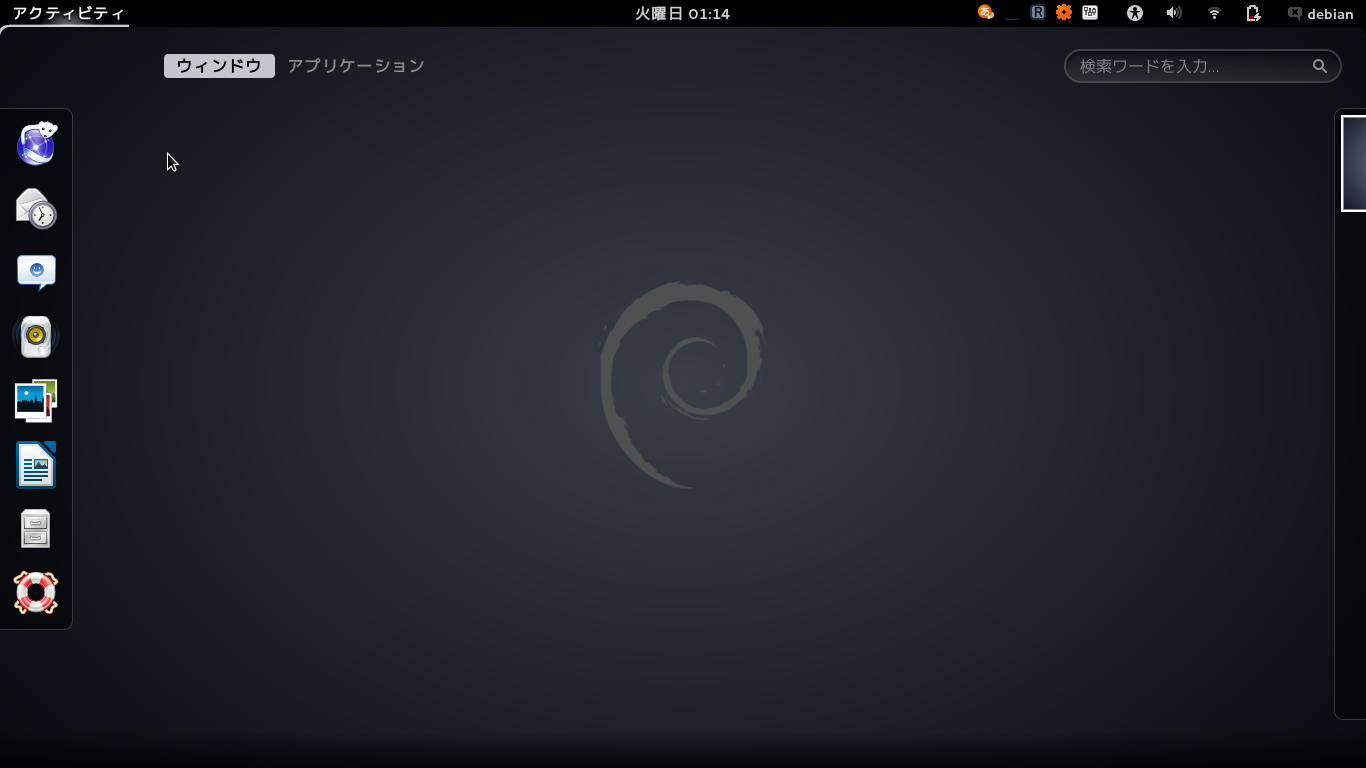Viewport: 1366px width, 768px height.
Task: Open the Wi-Fi network menu
Action: click(x=1214, y=13)
